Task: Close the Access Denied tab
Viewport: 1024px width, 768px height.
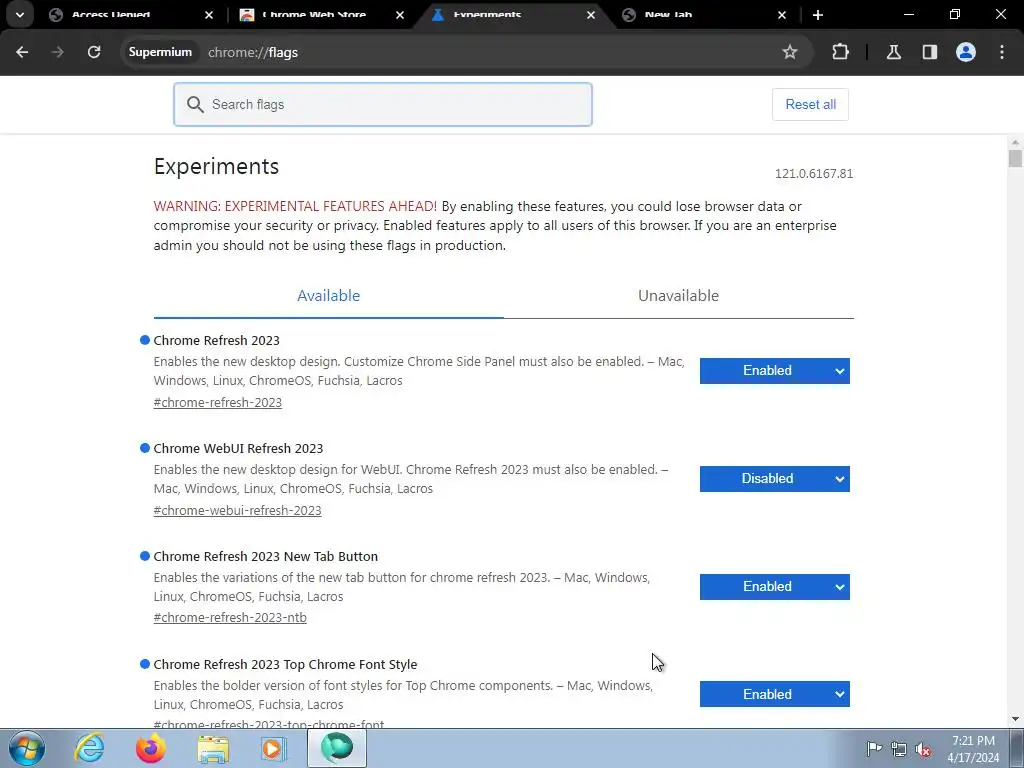Action: pos(209,14)
